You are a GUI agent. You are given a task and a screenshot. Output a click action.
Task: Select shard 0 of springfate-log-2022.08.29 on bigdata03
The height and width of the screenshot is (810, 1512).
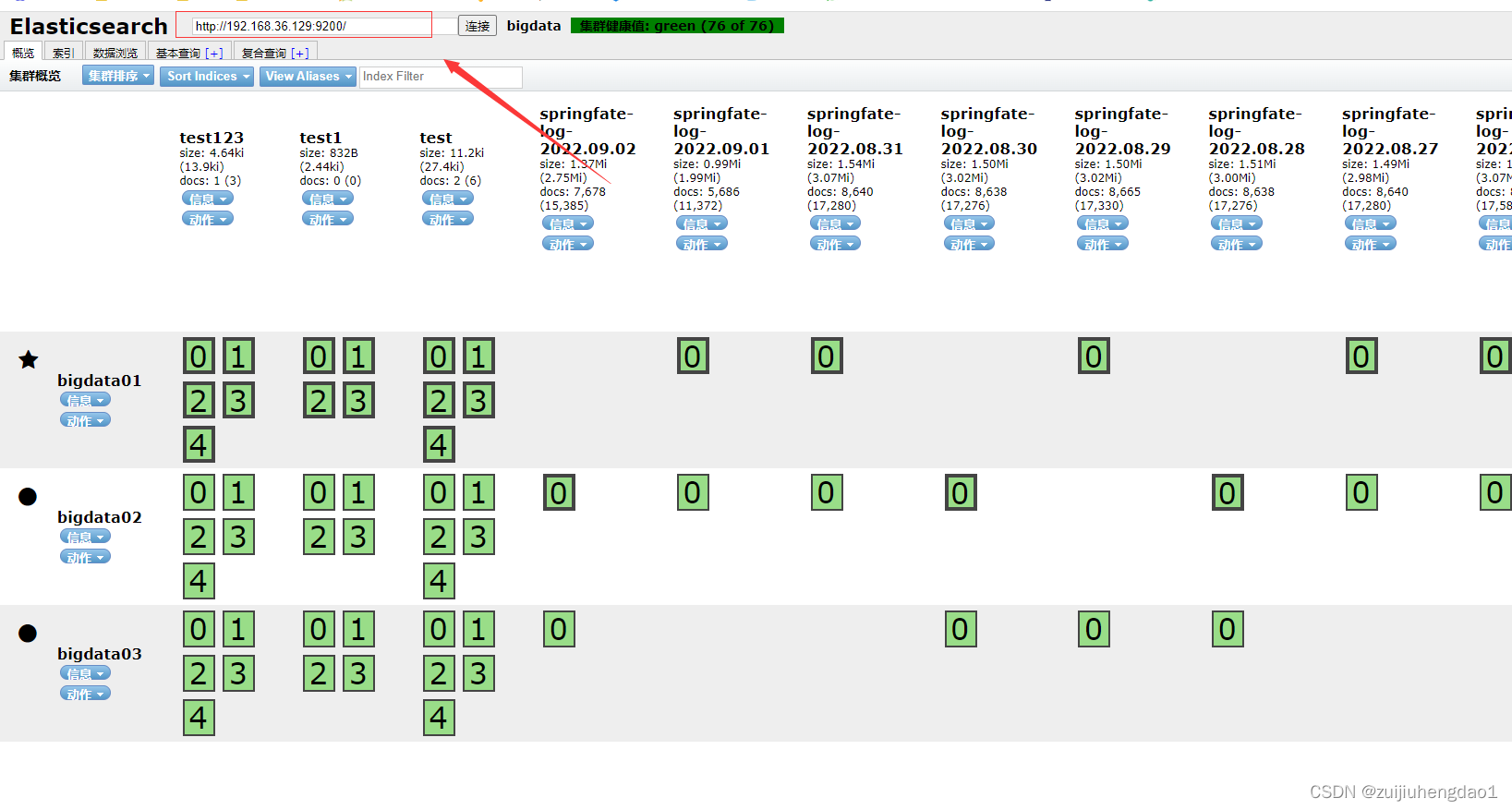tap(1094, 629)
